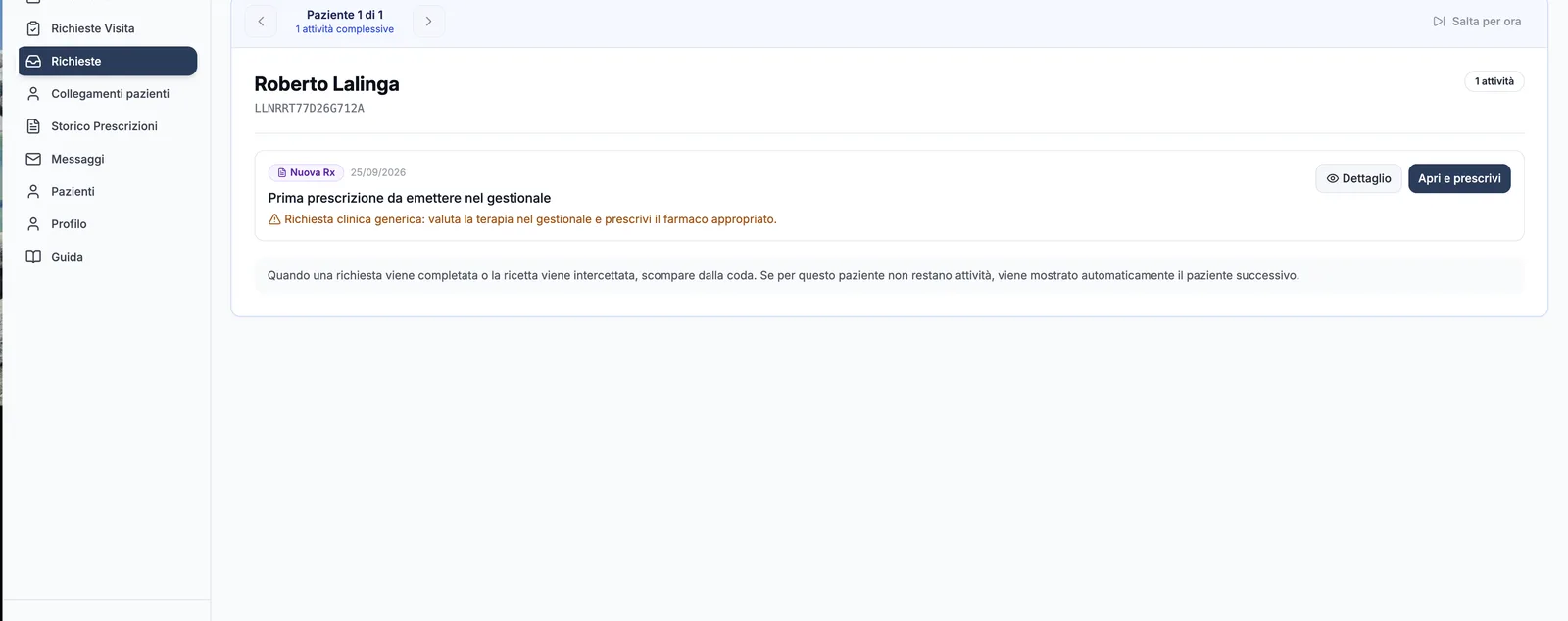Click fiscal code LLNRRT77D26G712A
This screenshot has width=1568, height=621.
[x=310, y=109]
